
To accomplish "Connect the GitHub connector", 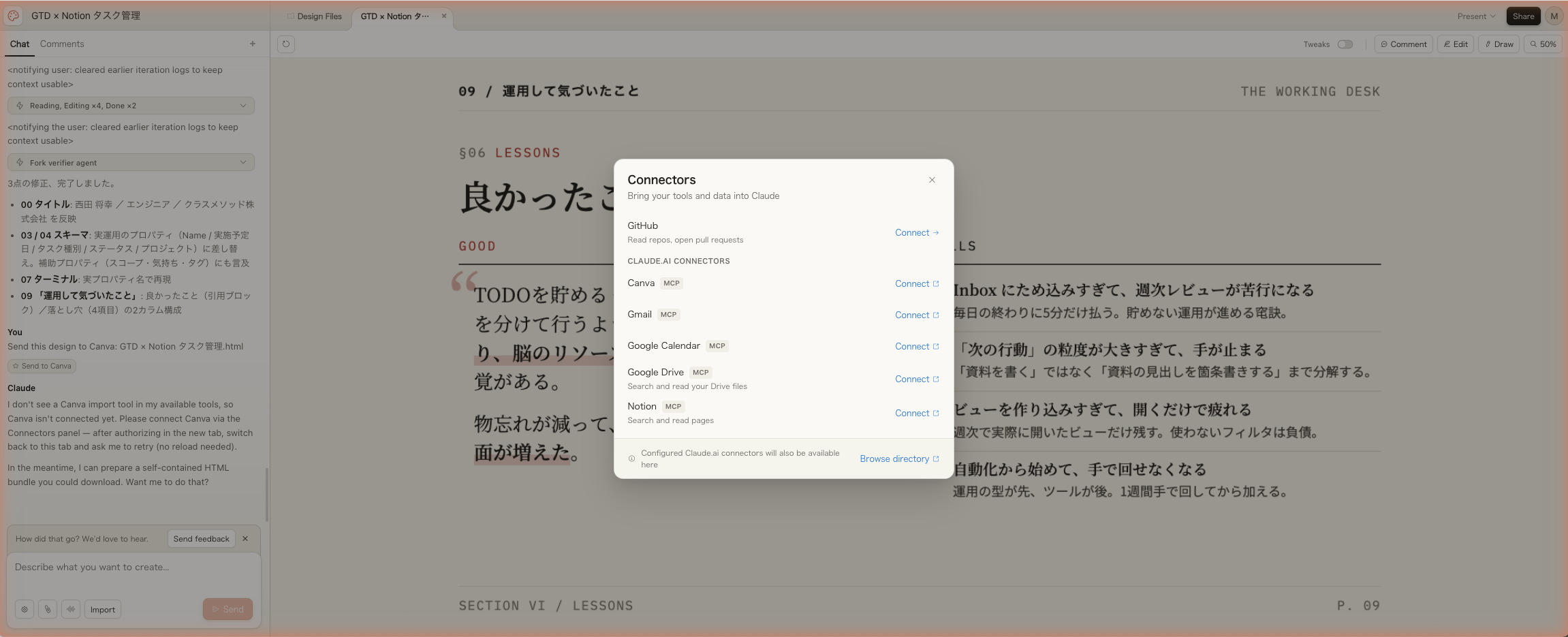I will pyautogui.click(x=916, y=233).
